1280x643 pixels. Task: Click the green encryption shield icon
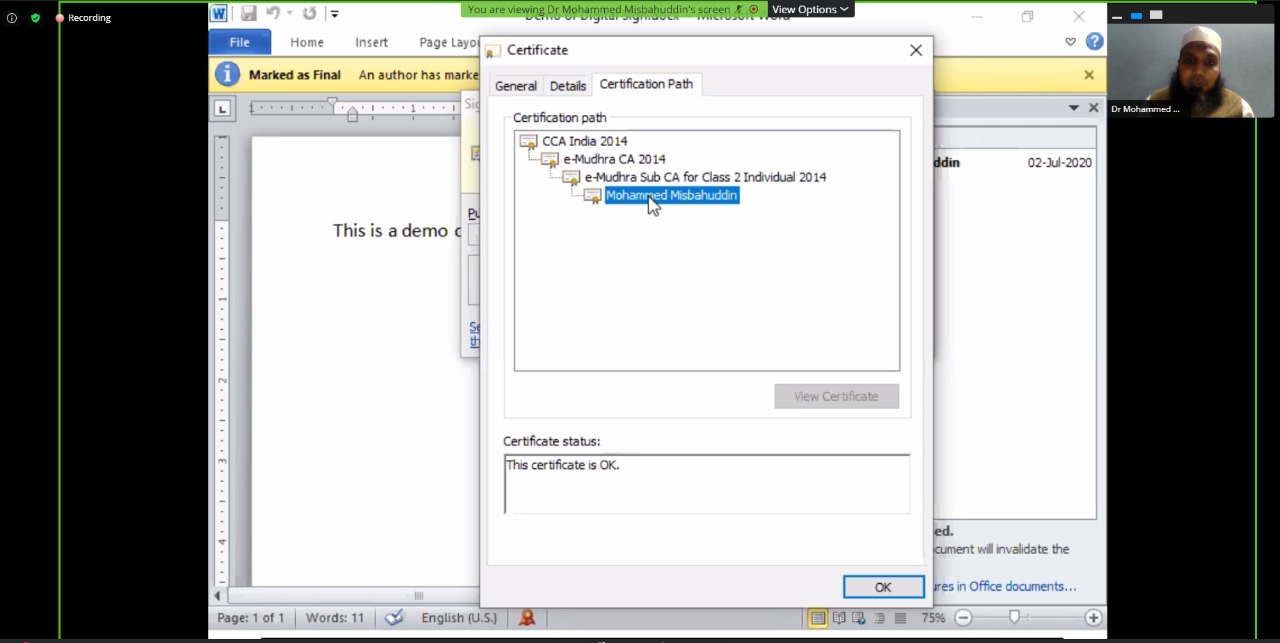pos(35,18)
